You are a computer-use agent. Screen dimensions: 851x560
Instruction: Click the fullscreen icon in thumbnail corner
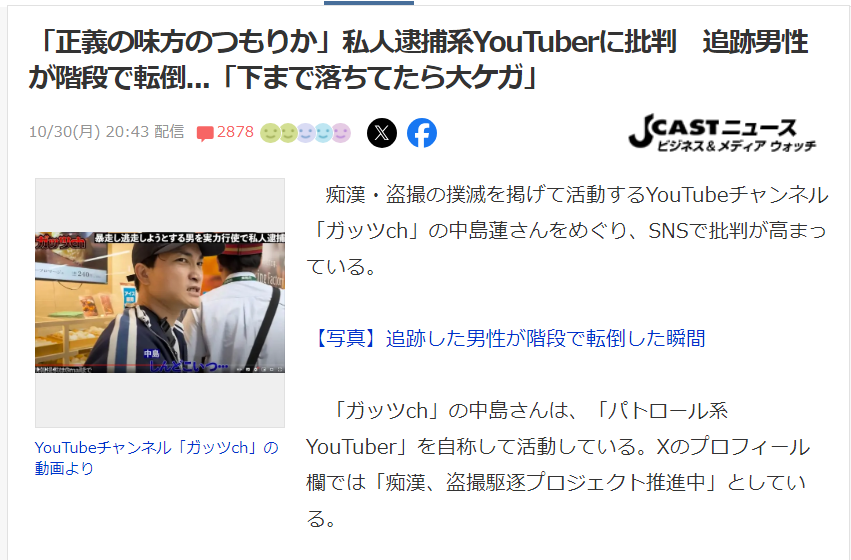tap(280, 369)
